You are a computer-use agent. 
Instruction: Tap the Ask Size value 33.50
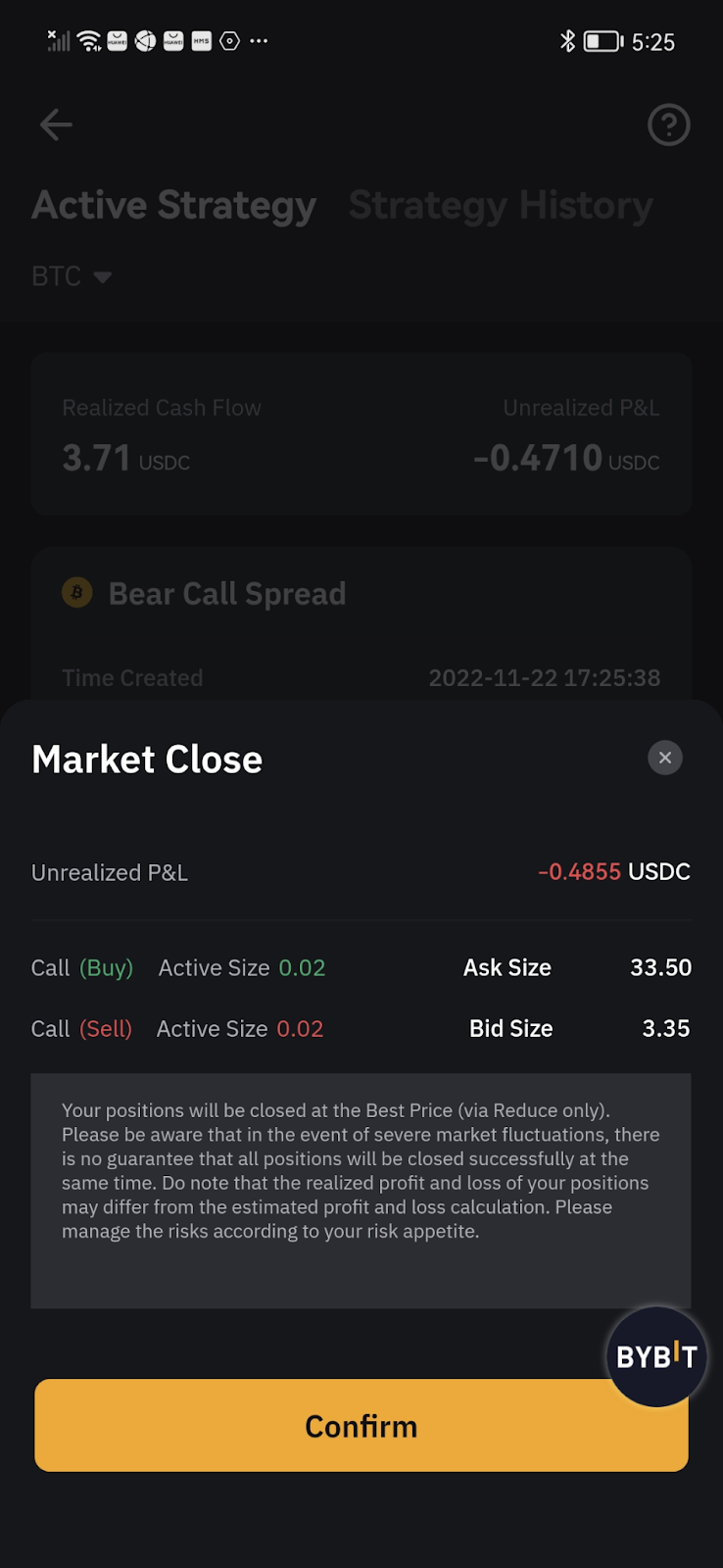(x=660, y=968)
